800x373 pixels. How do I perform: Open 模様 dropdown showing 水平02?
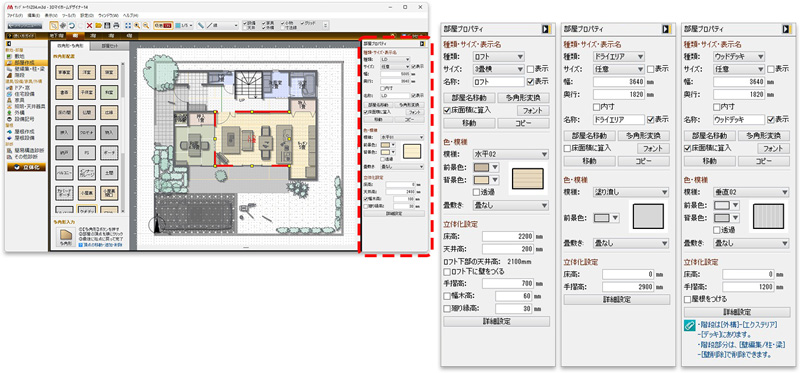tap(511, 154)
